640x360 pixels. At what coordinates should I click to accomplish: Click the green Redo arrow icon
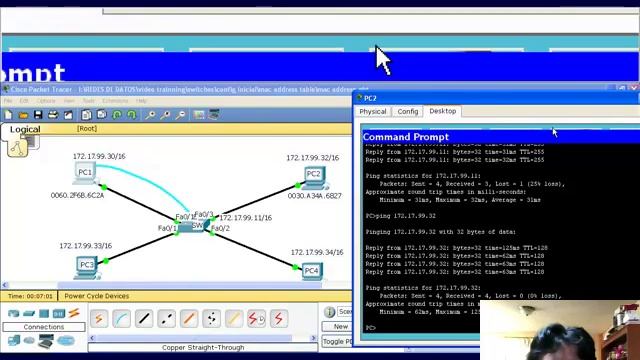(131, 115)
